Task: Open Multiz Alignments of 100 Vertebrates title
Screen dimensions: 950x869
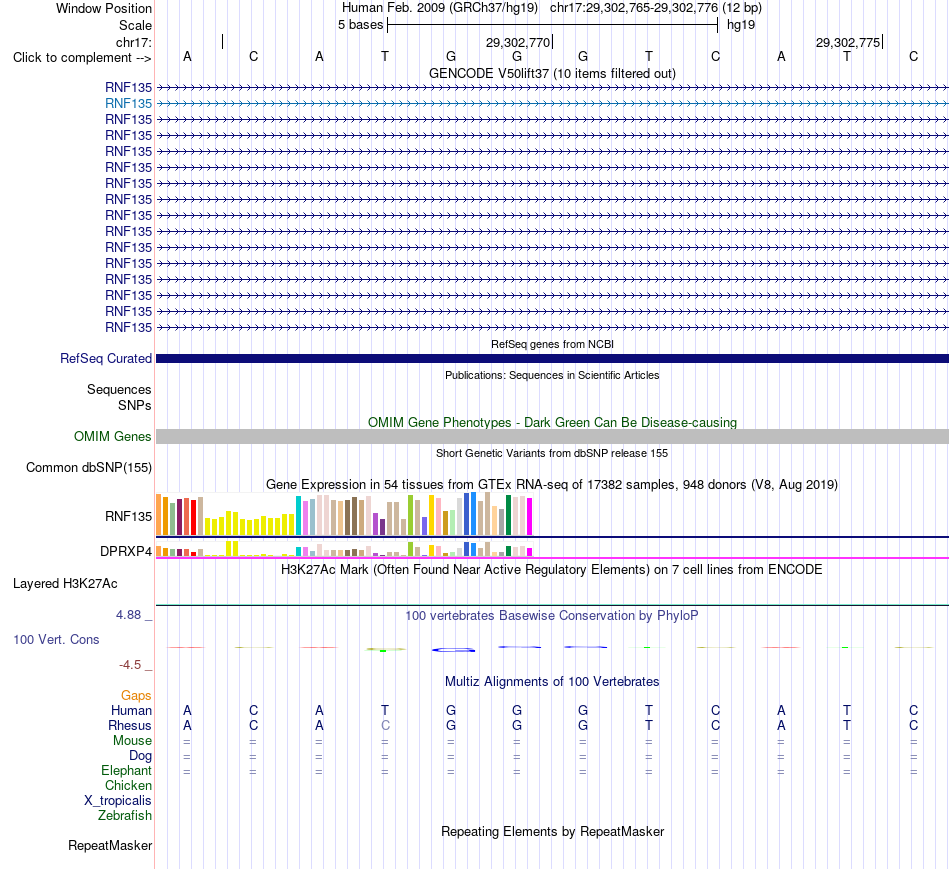Action: pyautogui.click(x=552, y=682)
